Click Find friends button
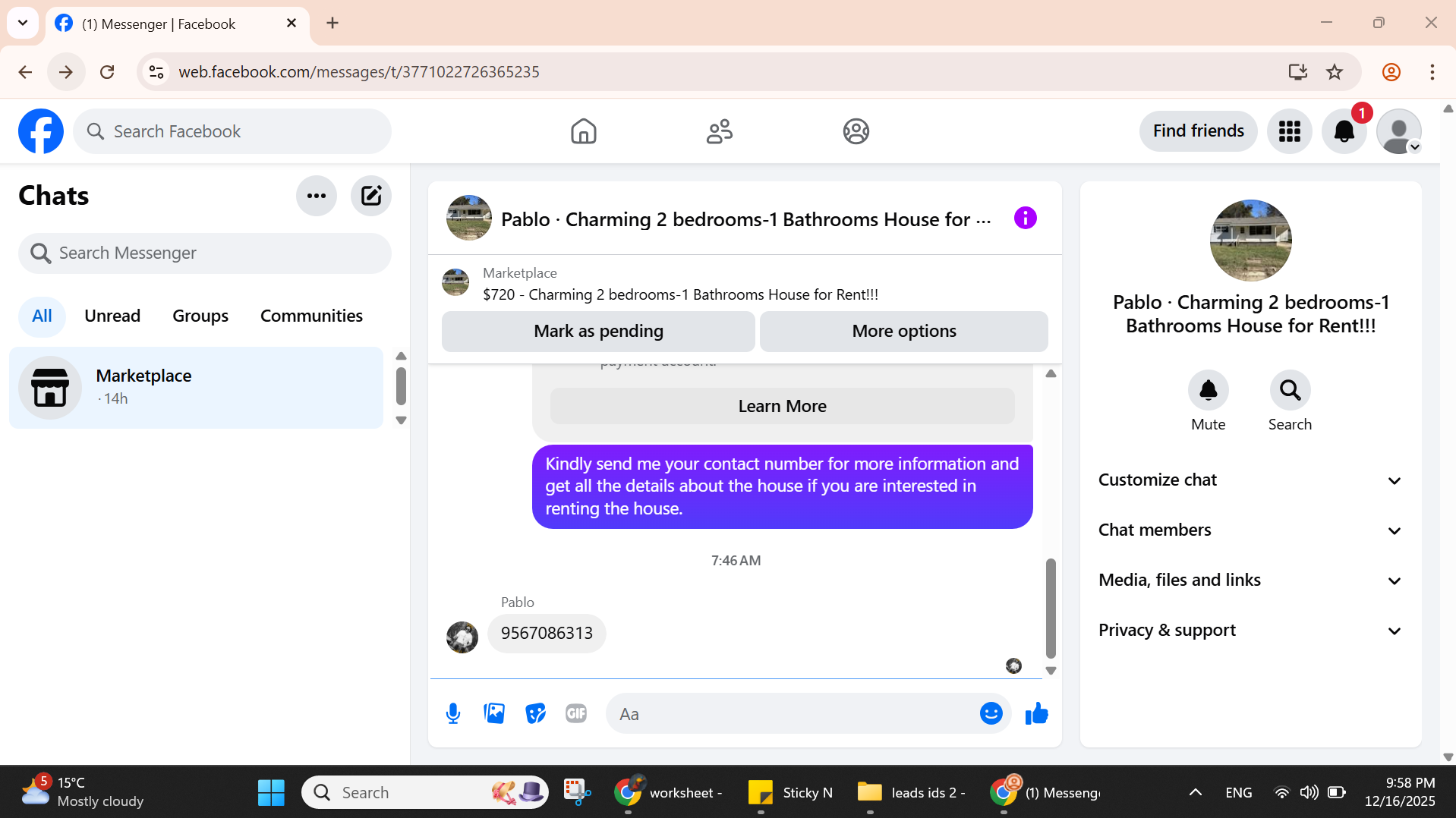Screen dimensions: 1456x818 pos(1198,131)
